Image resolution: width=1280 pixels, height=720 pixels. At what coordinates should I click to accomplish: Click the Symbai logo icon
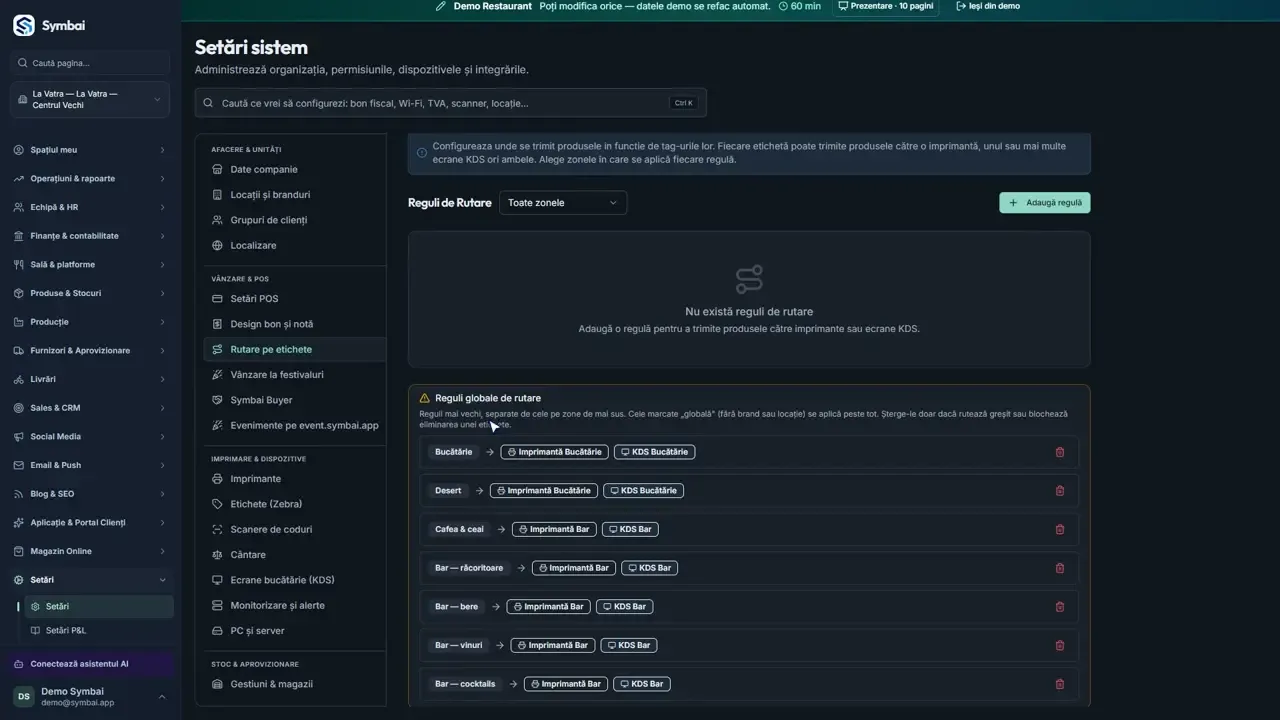tap(23, 26)
